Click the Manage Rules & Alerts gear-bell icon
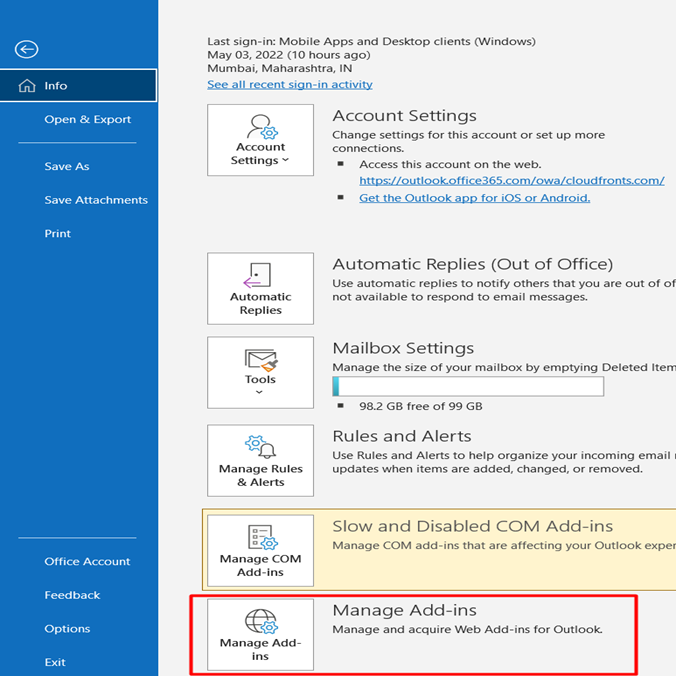Image resolution: width=676 pixels, height=676 pixels. pyautogui.click(x=260, y=447)
